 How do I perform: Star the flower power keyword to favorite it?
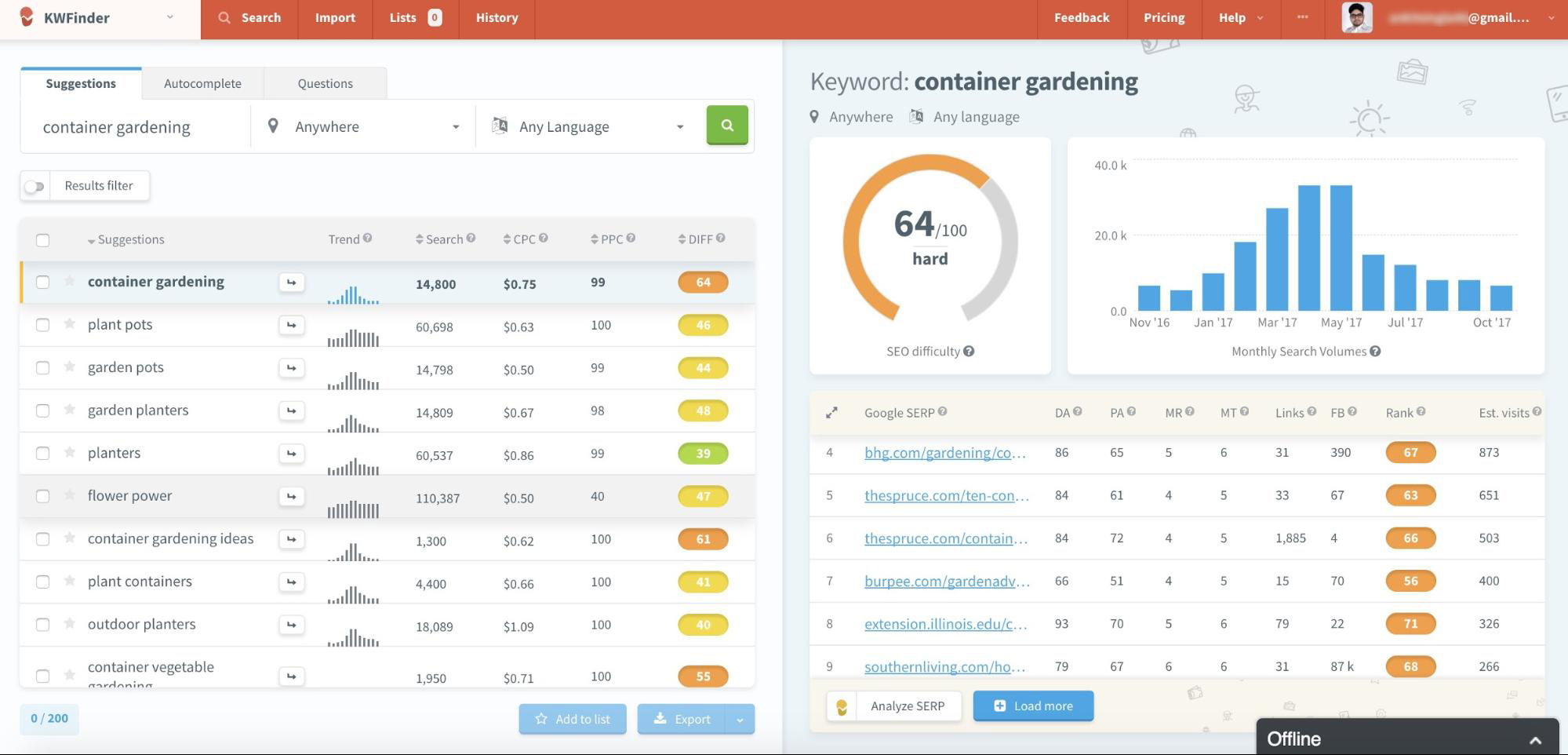pos(69,495)
